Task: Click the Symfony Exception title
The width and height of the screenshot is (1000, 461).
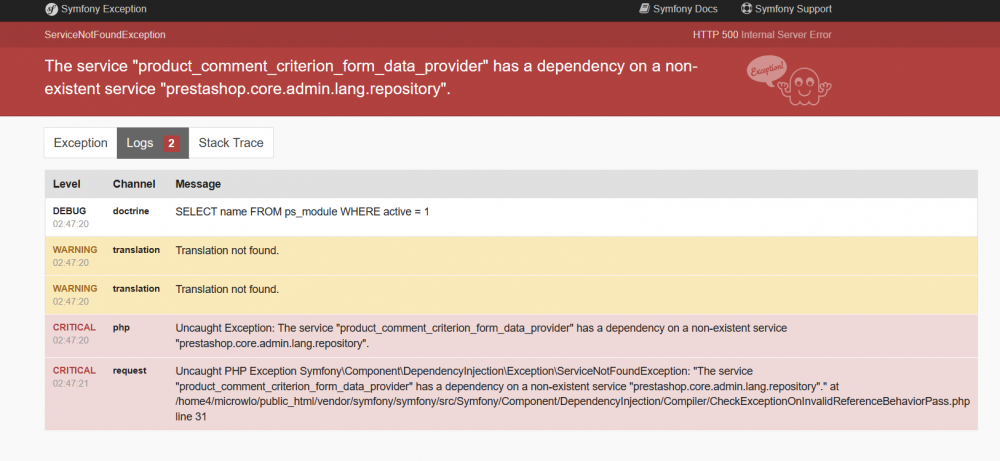Action: point(103,9)
